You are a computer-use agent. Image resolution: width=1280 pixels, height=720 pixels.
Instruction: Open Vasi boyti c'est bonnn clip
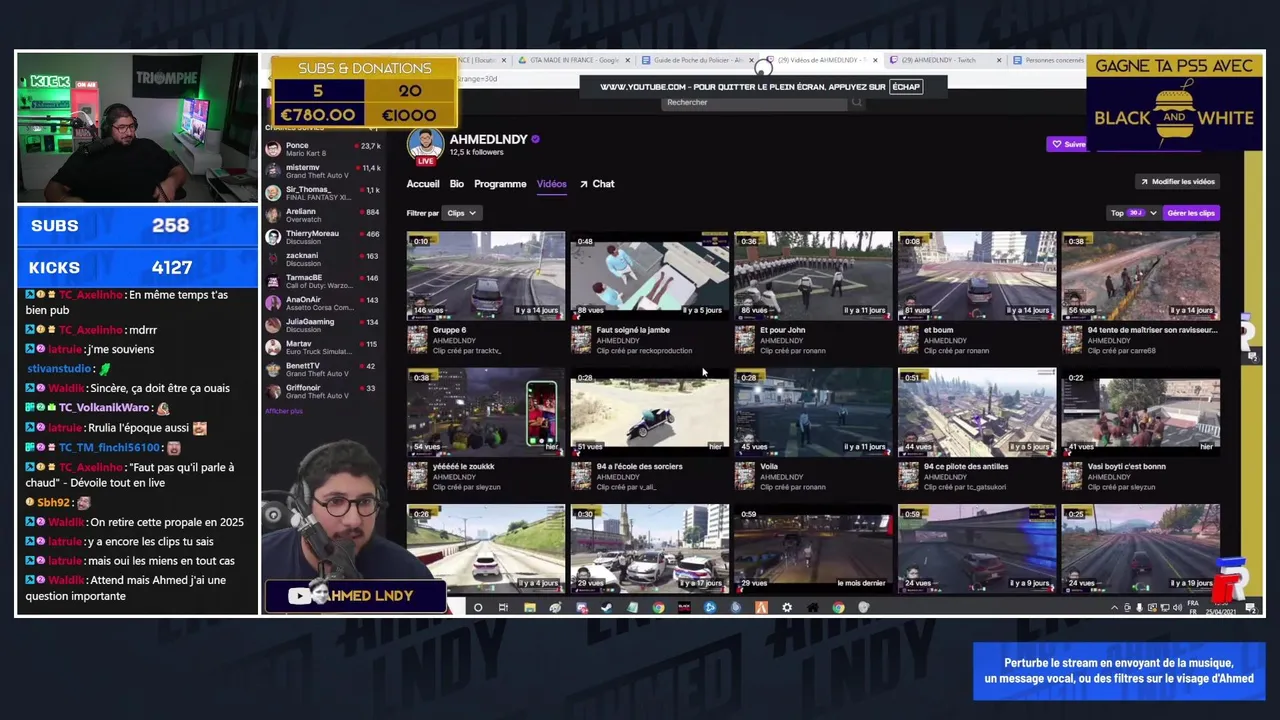(x=1141, y=412)
